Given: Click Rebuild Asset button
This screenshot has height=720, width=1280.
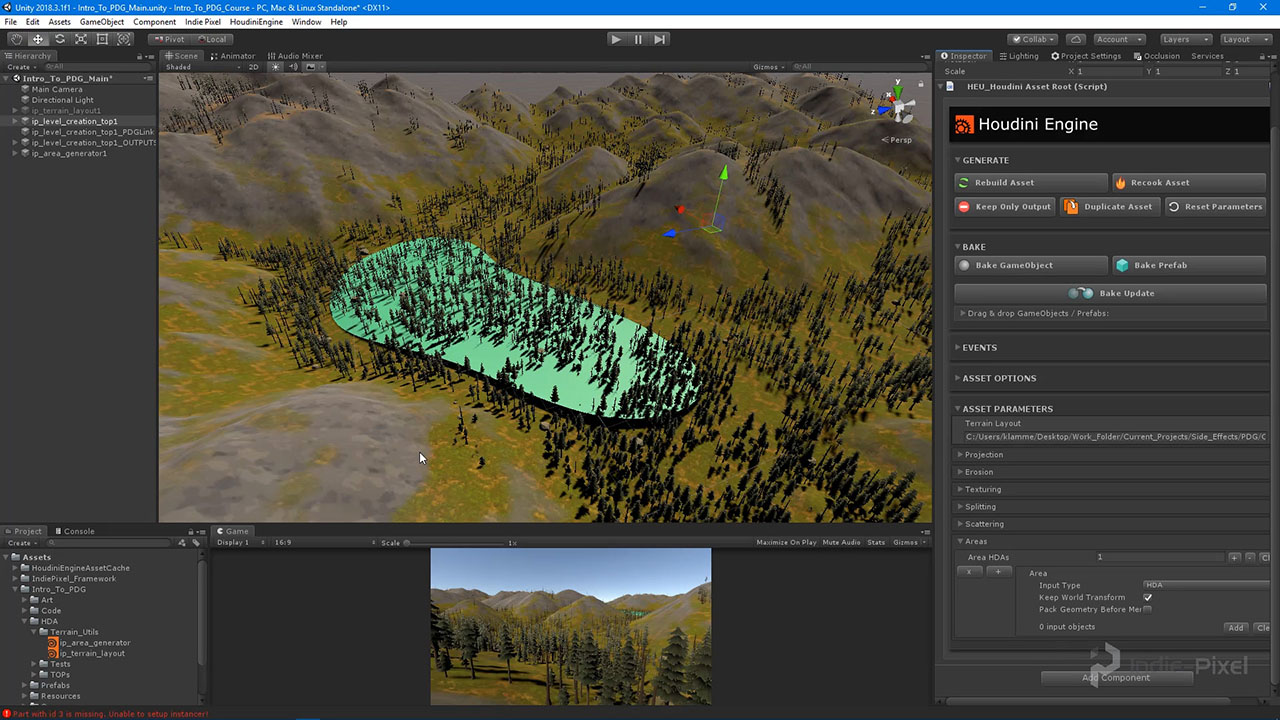Looking at the screenshot, I should 1031,182.
